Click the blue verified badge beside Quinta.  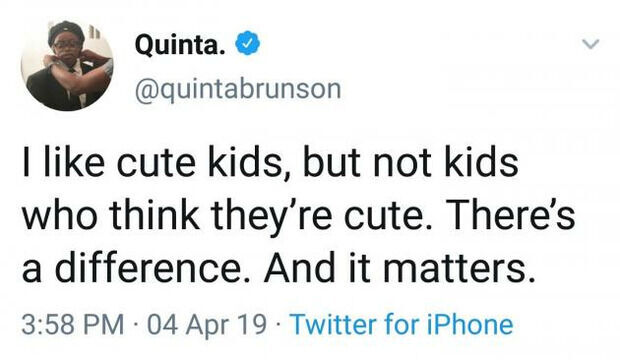coord(248,43)
